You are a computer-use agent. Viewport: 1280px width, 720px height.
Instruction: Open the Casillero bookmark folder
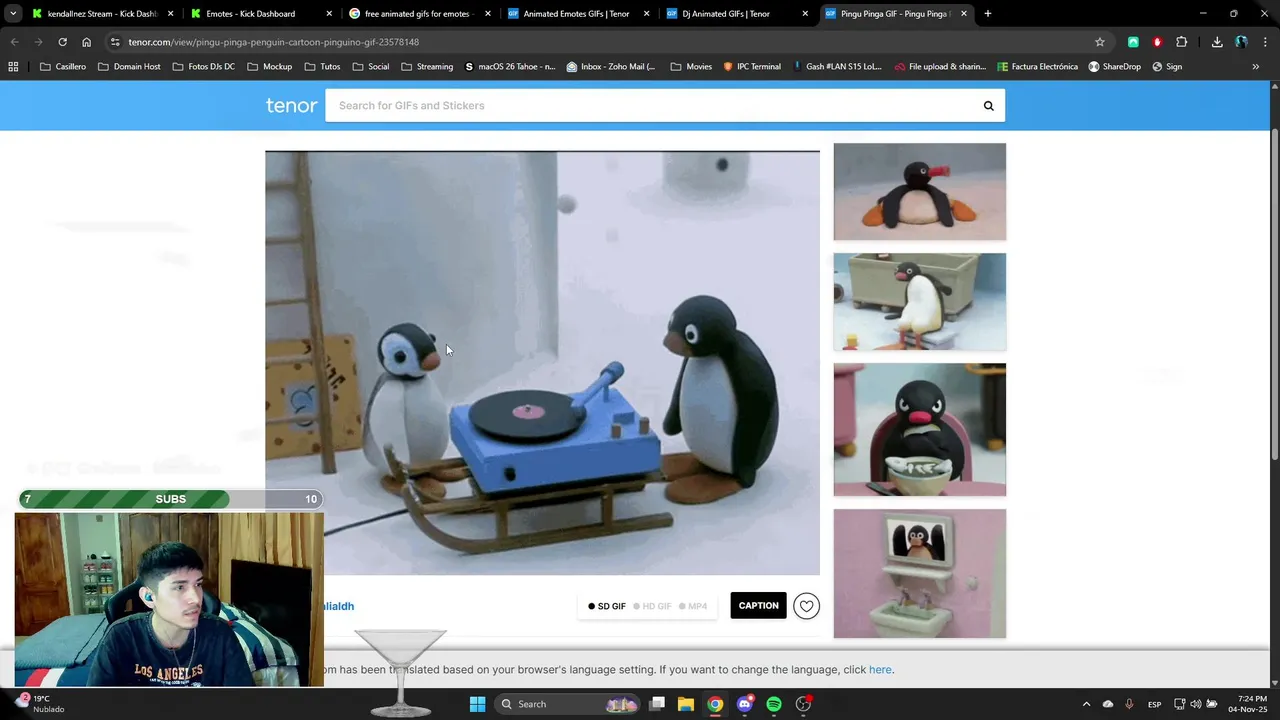[63, 66]
